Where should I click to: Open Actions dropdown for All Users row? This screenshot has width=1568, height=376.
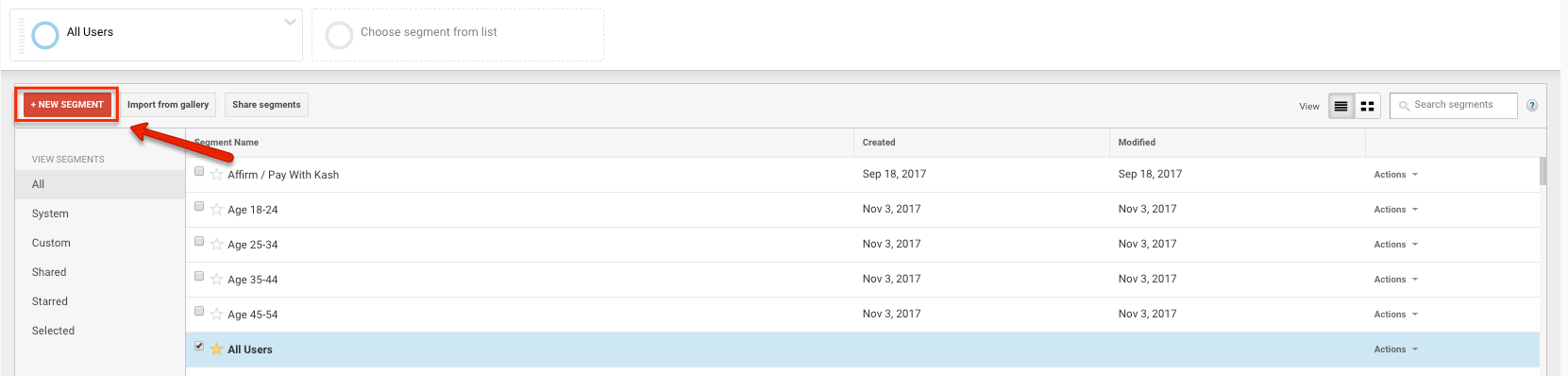[1395, 350]
